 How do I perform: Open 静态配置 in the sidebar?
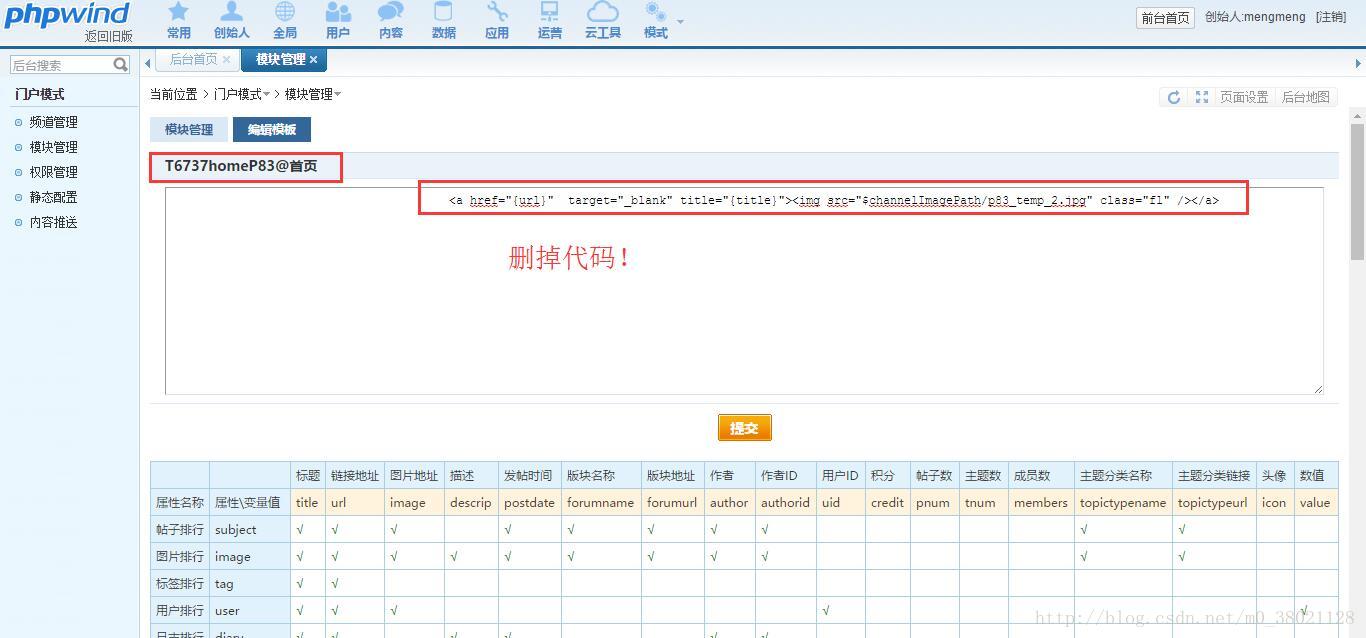[53, 197]
